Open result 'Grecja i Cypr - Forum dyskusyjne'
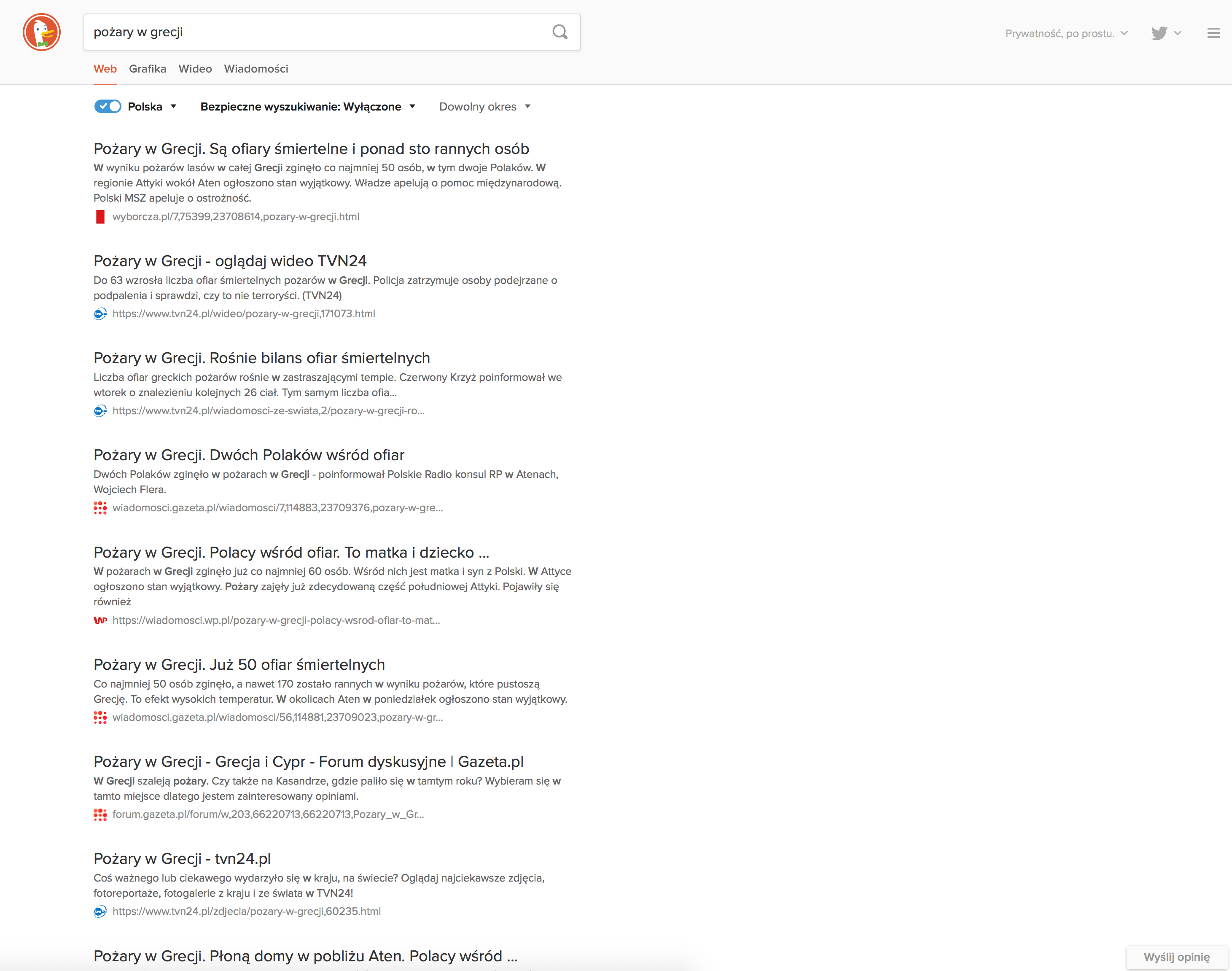1232x971 pixels. [309, 762]
